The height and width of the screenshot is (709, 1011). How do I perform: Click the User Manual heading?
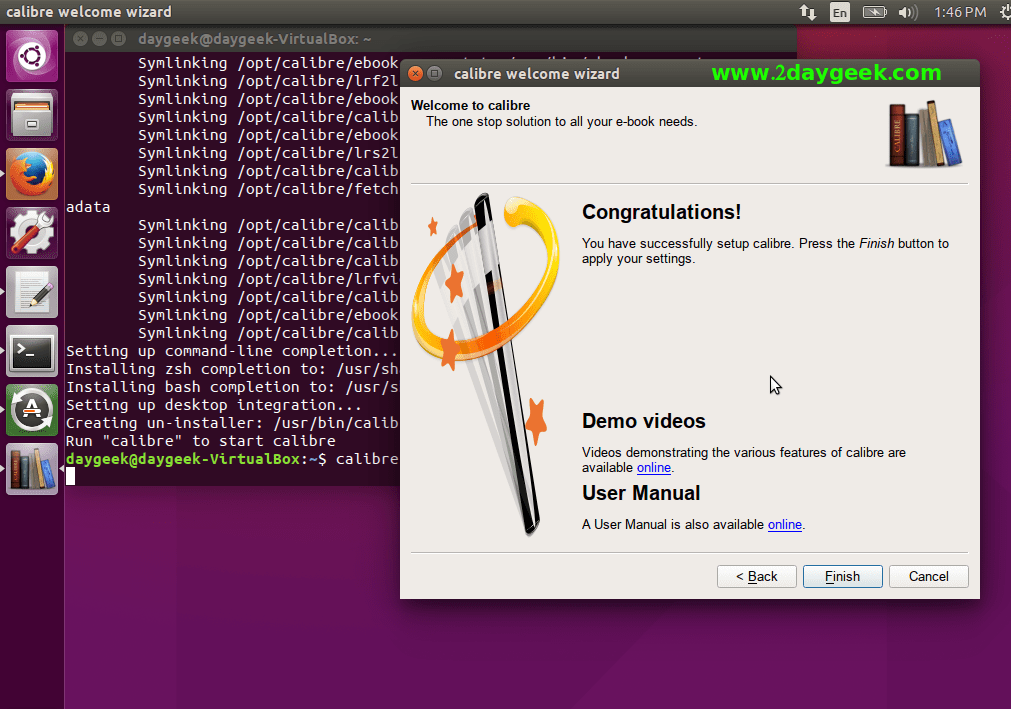tap(641, 493)
